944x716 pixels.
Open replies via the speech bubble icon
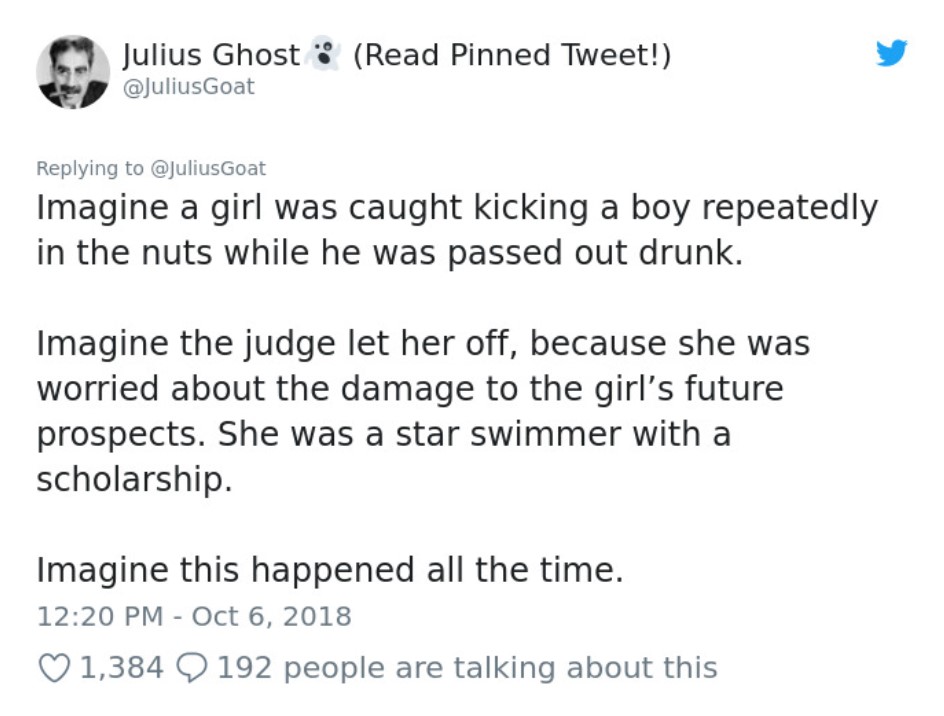pos(192,668)
